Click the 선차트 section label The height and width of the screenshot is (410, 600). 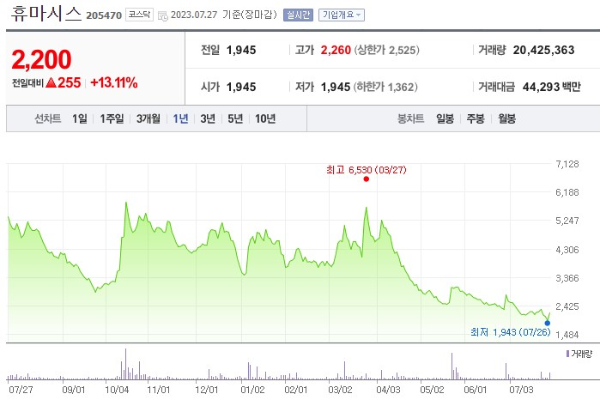[48, 119]
